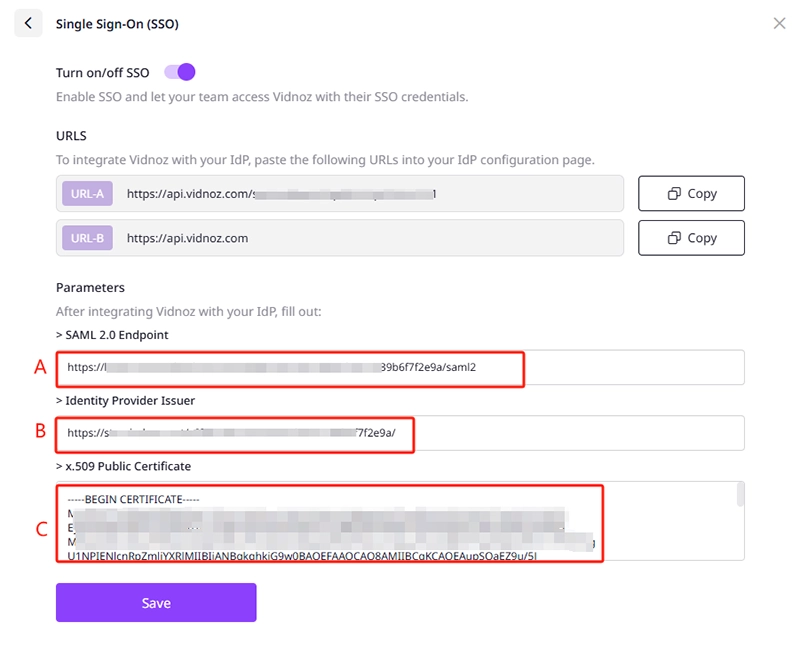Click the certificate text area scrollbar

(x=740, y=495)
